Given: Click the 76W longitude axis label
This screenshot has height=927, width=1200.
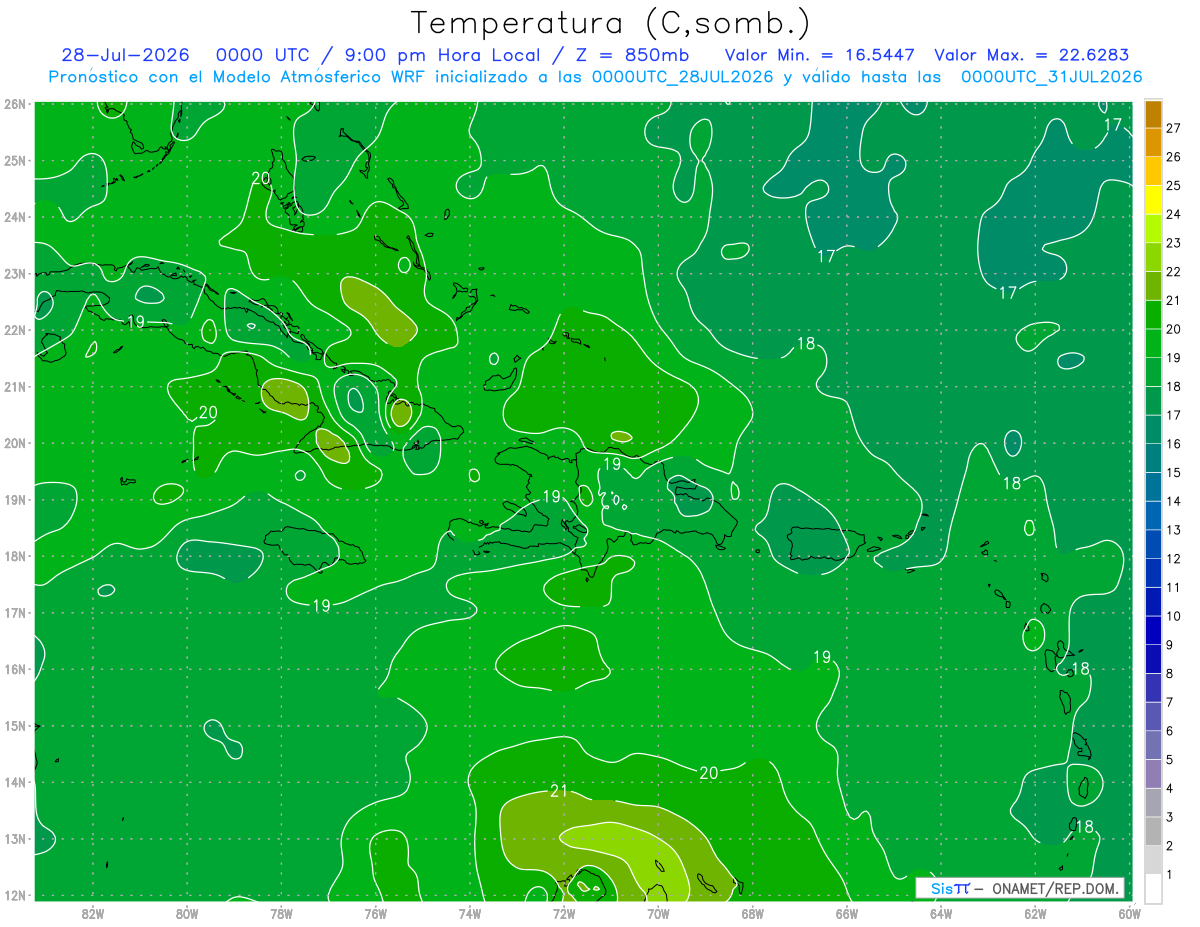Looking at the screenshot, I should (x=375, y=913).
